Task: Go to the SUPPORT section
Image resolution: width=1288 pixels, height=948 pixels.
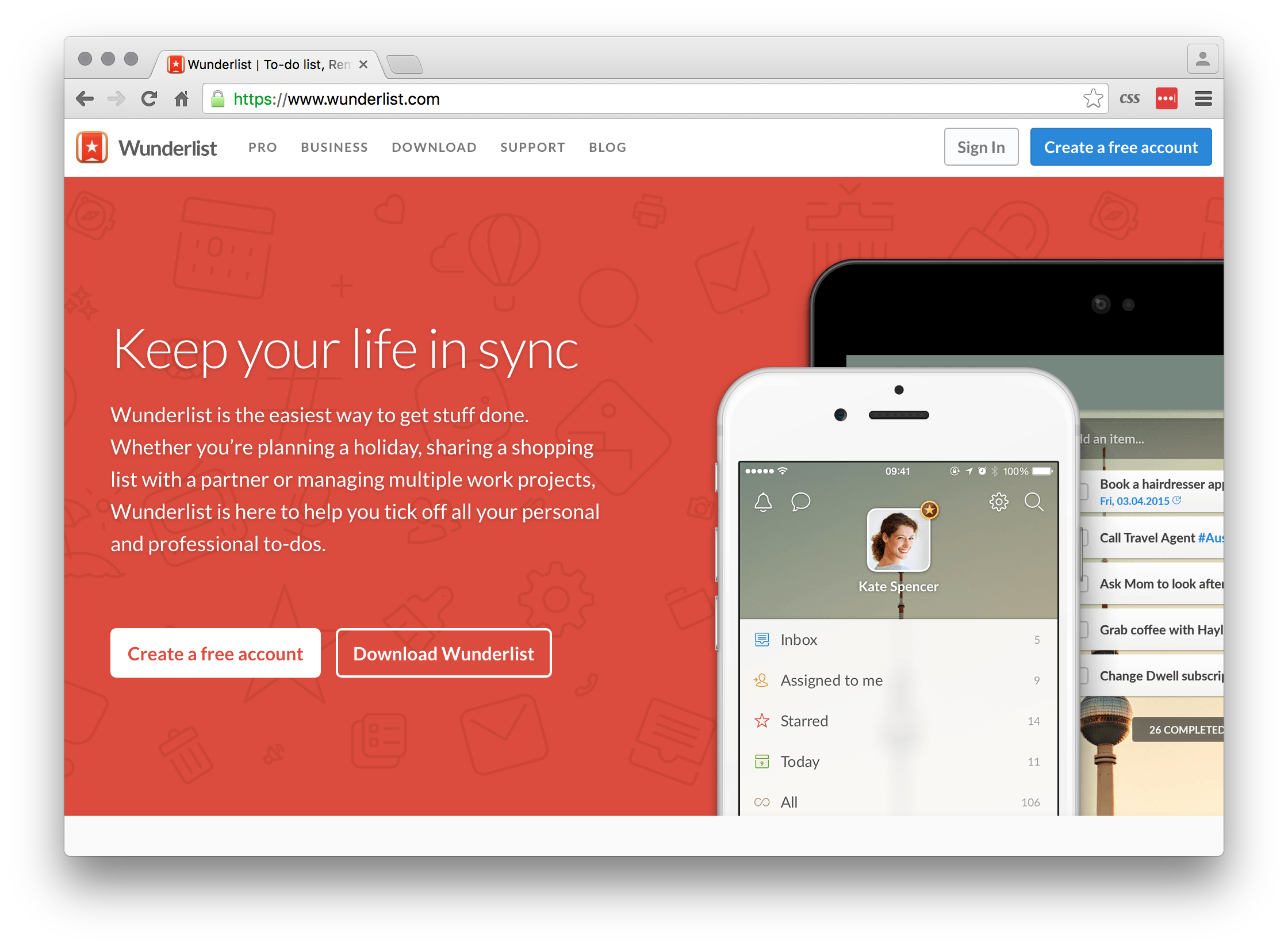Action: click(x=532, y=147)
